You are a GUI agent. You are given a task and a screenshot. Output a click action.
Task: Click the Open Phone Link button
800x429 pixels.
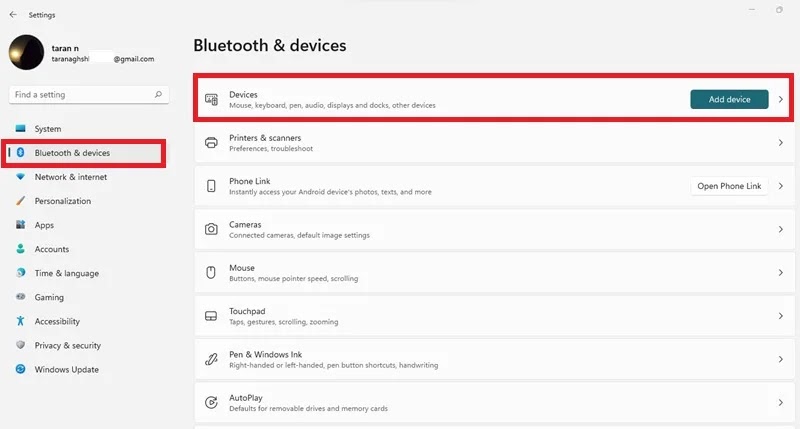(729, 186)
